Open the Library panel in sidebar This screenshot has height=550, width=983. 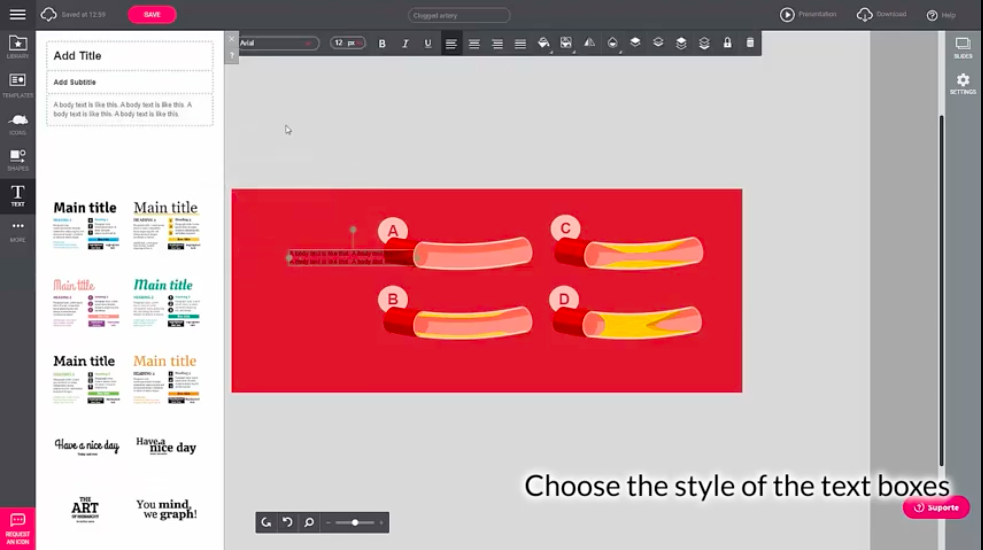(17, 46)
